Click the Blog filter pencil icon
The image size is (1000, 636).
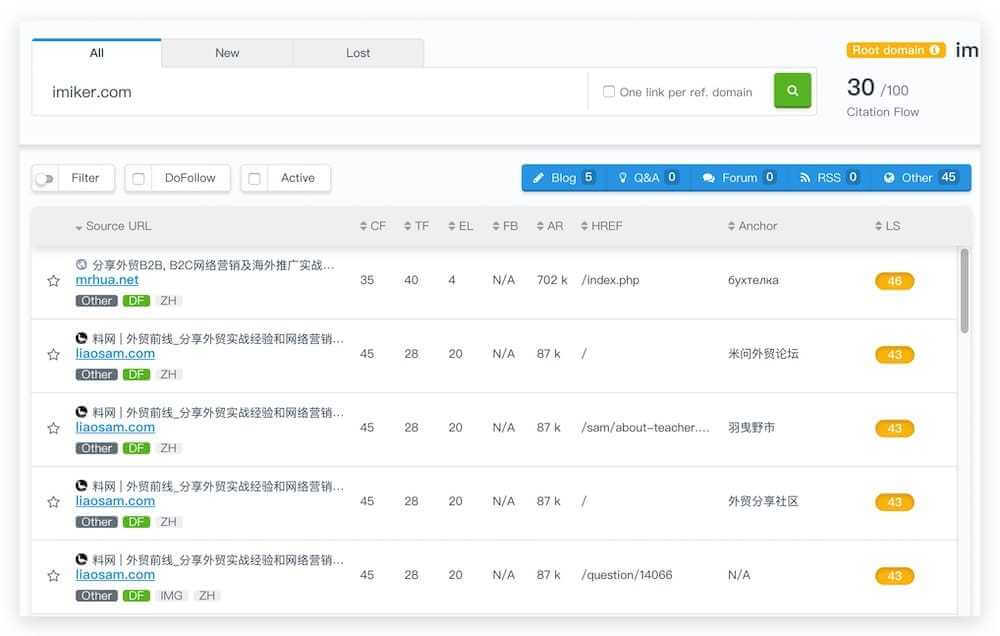tap(541, 177)
